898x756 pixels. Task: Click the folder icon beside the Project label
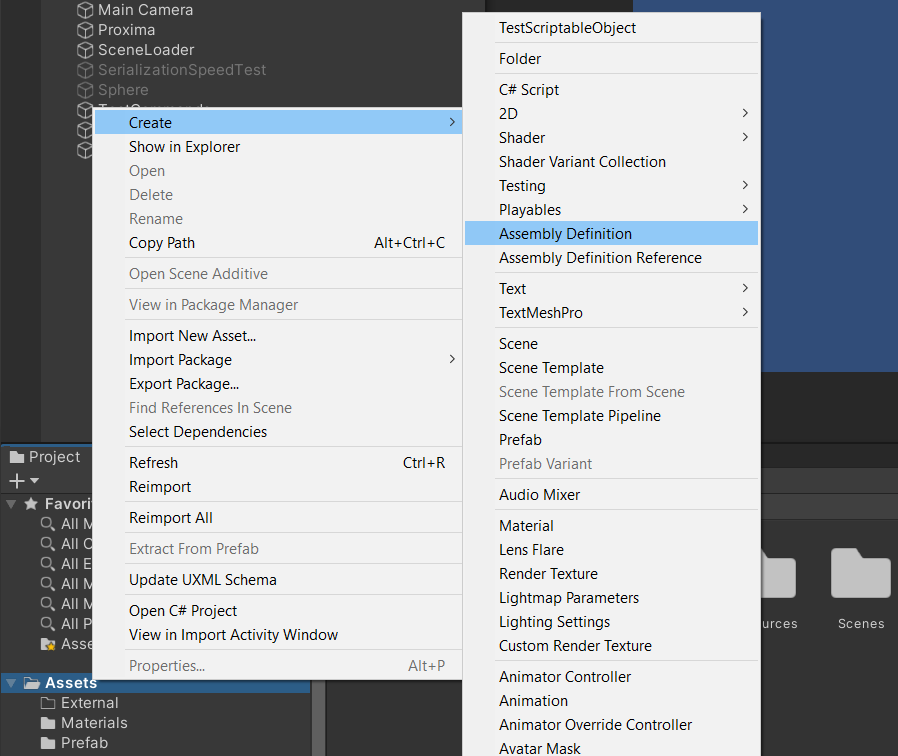[x=18, y=457]
